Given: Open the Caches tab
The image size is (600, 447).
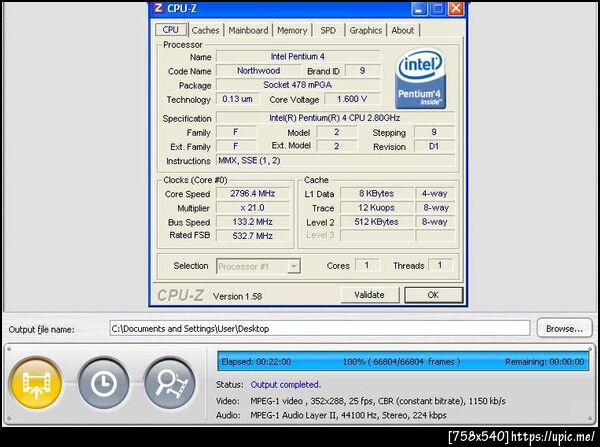Looking at the screenshot, I should (x=205, y=30).
